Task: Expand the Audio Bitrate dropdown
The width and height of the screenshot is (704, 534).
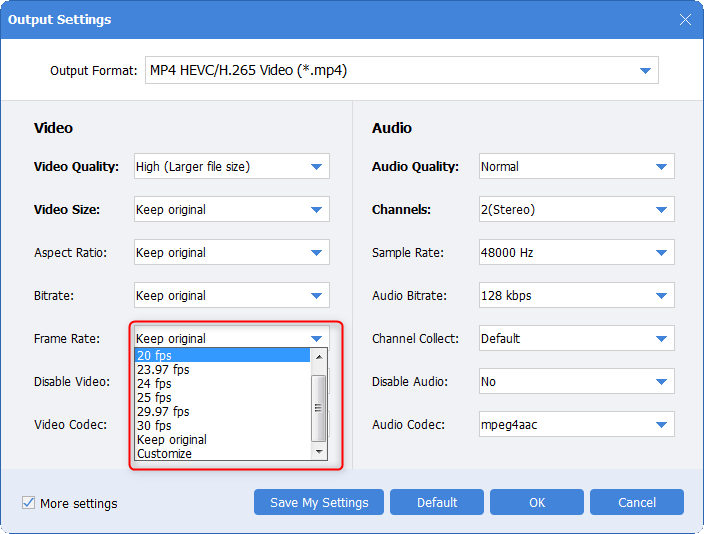Action: pyautogui.click(x=576, y=296)
